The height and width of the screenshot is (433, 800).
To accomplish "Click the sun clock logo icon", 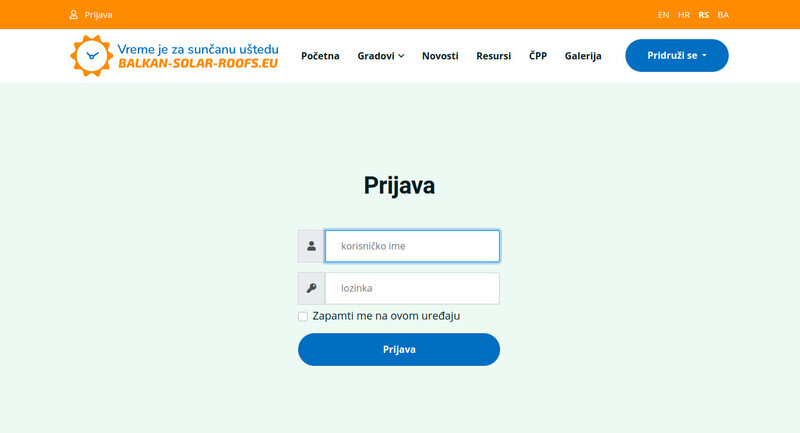I will 92,56.
